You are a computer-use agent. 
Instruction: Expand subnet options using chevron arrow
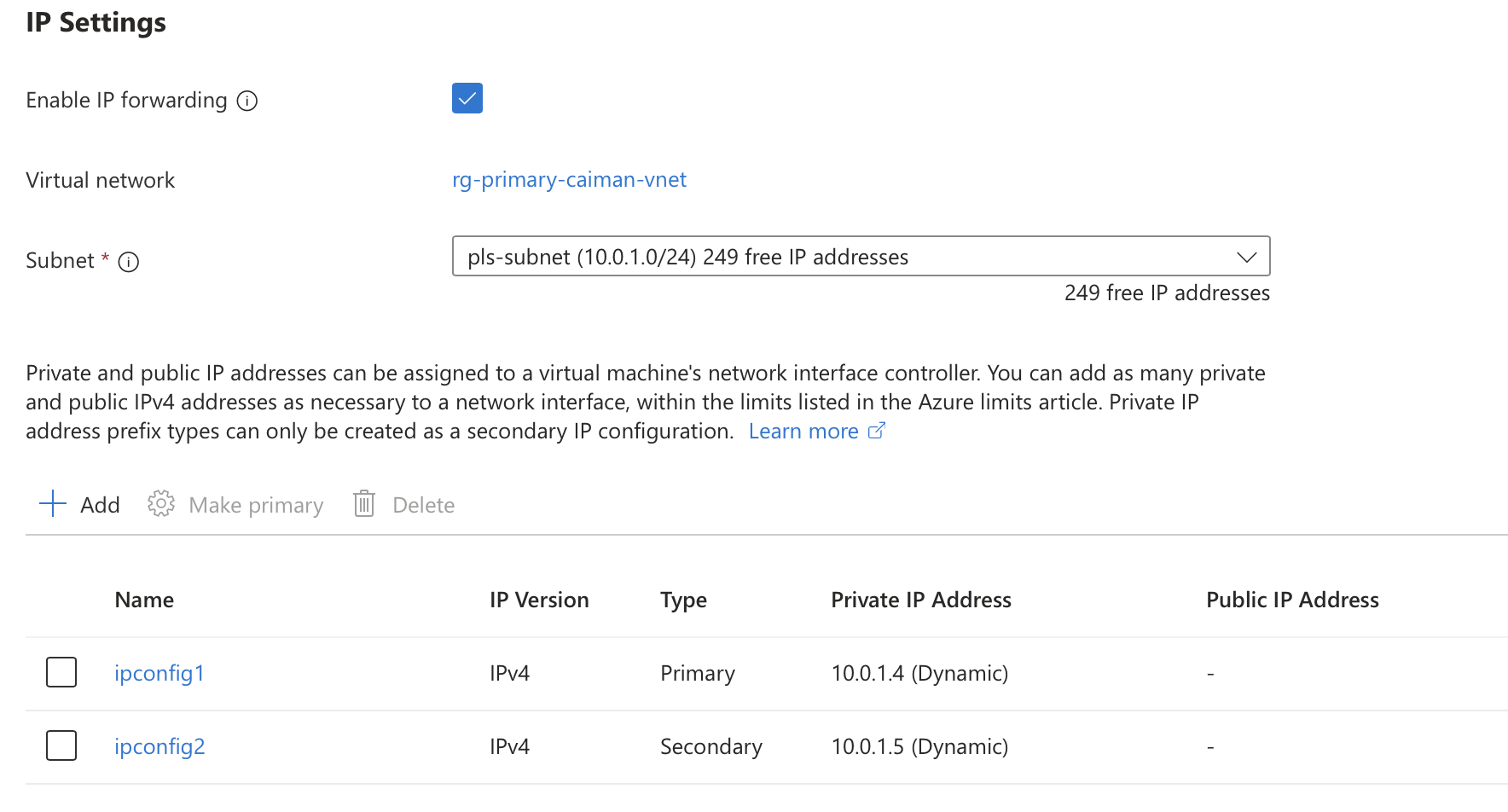pos(1246,257)
